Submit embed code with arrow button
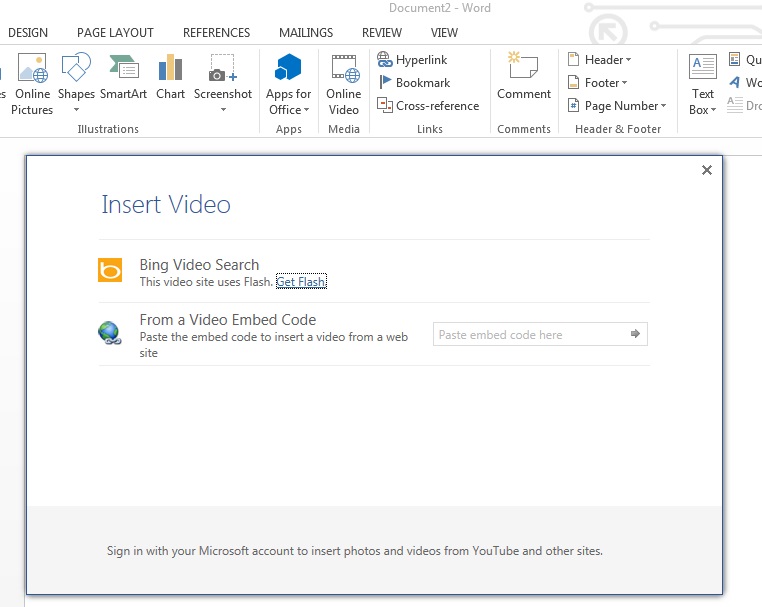Image resolution: width=762 pixels, height=607 pixels. [635, 334]
